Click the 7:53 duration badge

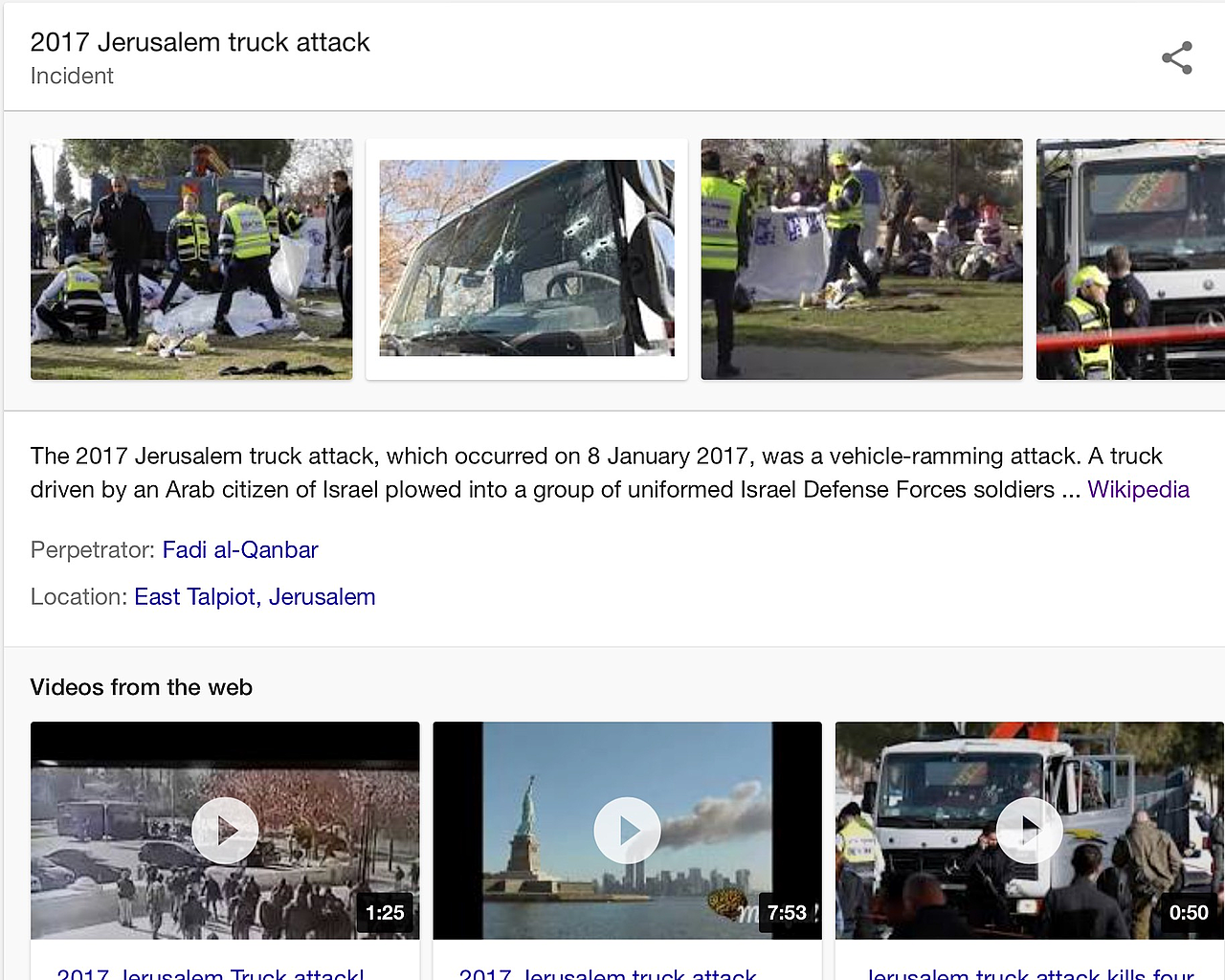click(x=787, y=913)
